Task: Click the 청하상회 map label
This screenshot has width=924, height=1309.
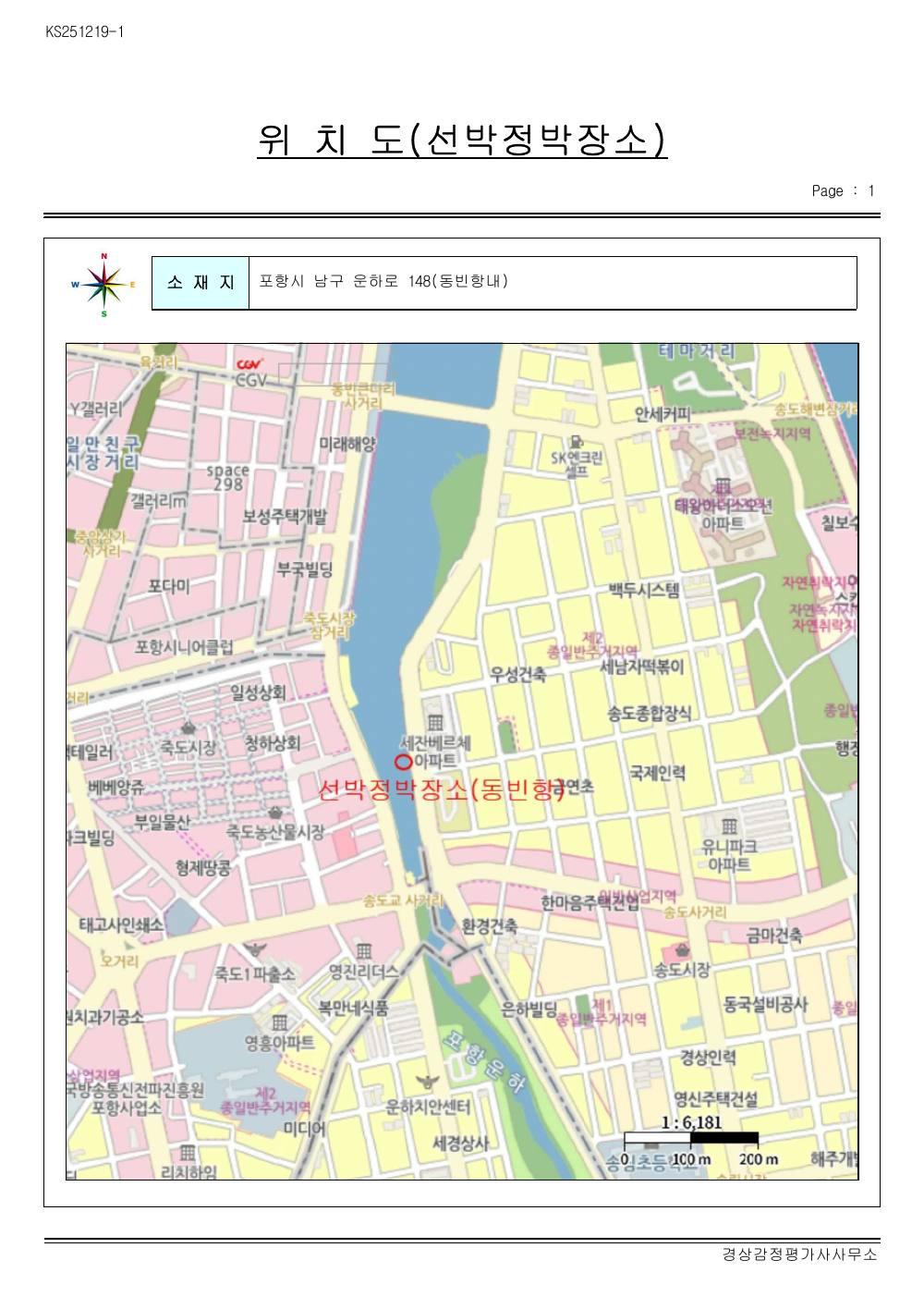Action: click(x=273, y=743)
